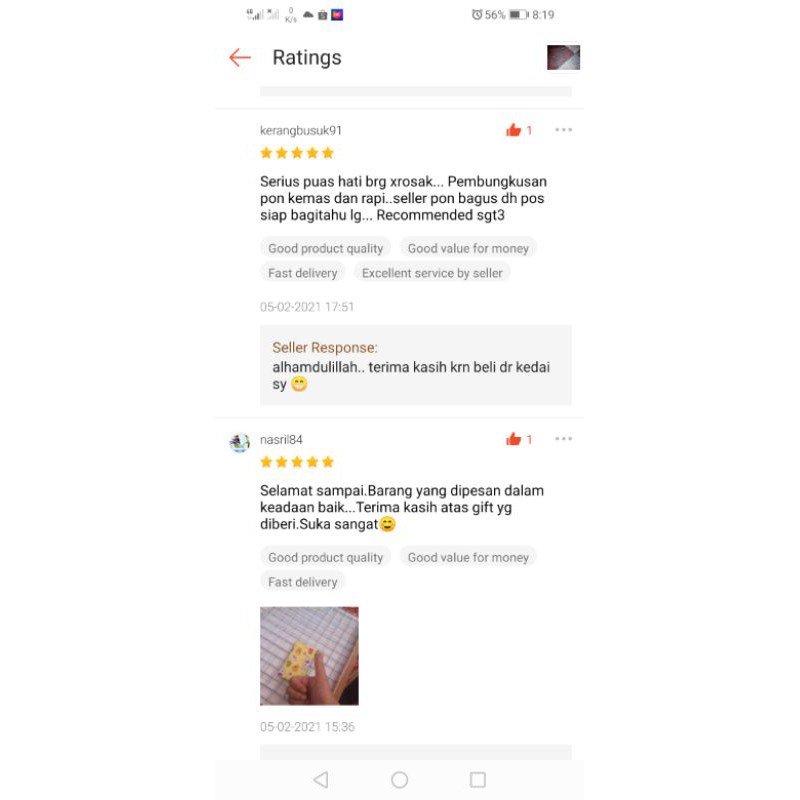Screen dimensions: 800x800
Task: Open more options for kerangbusuk91's review
Action: click(x=563, y=130)
